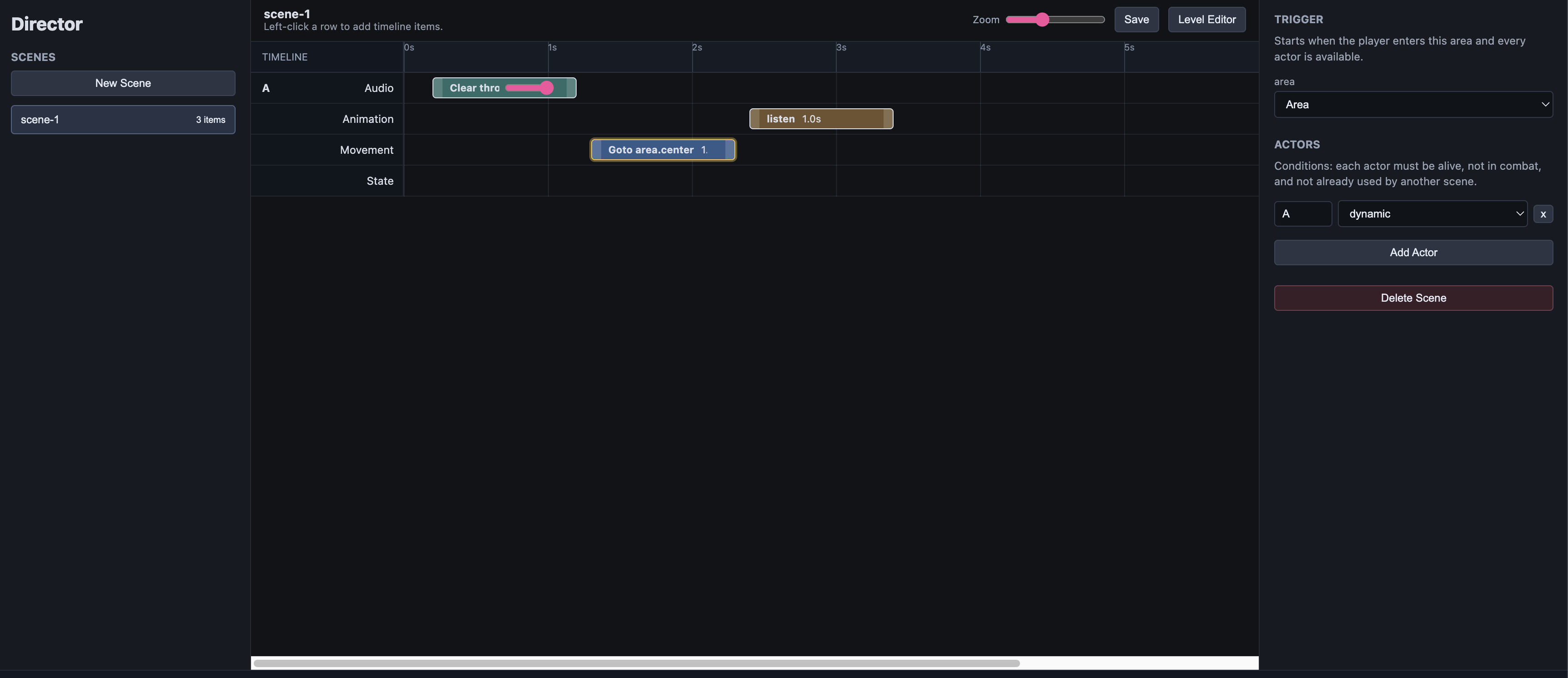The image size is (1568, 678).
Task: Click the Delete Scene button
Action: pyautogui.click(x=1413, y=298)
